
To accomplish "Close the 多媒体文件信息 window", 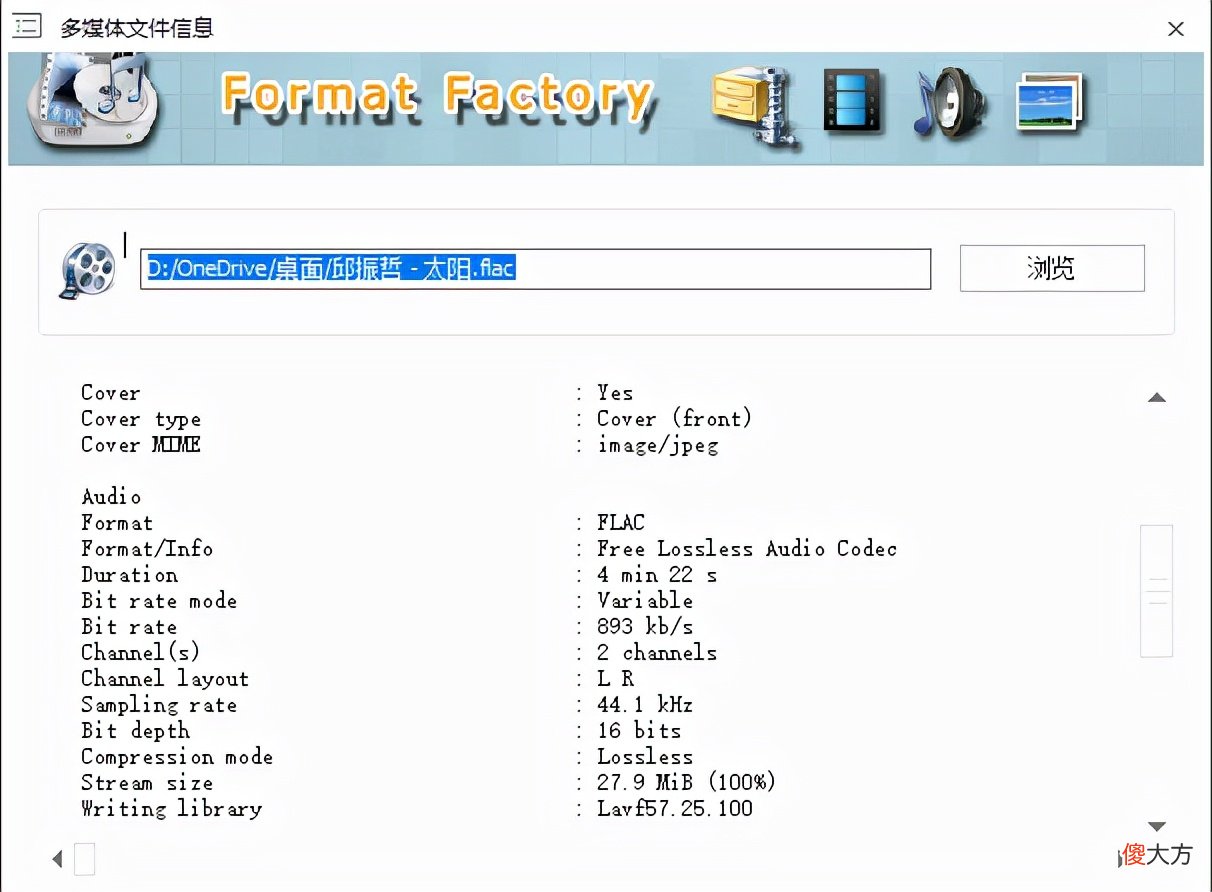I will click(1176, 29).
